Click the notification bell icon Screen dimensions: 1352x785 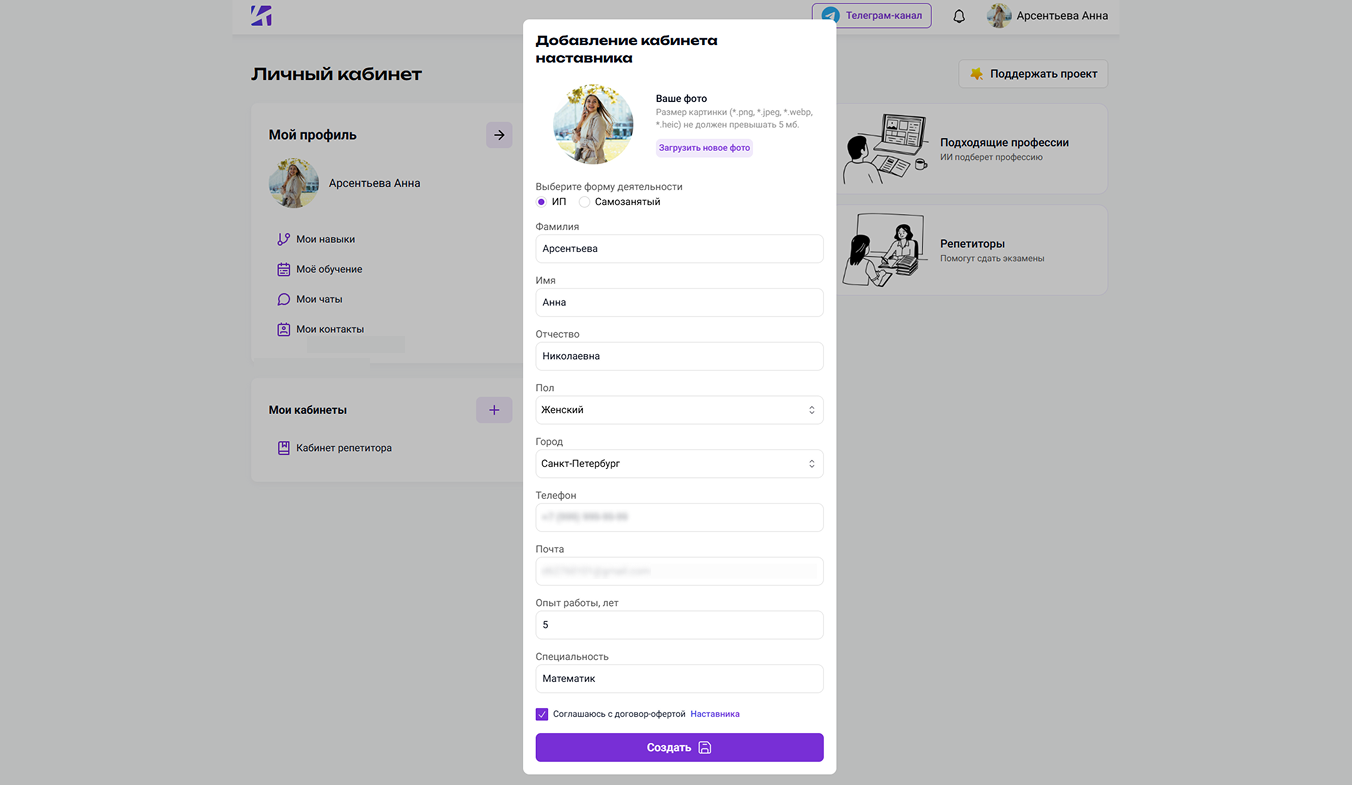[x=959, y=16]
